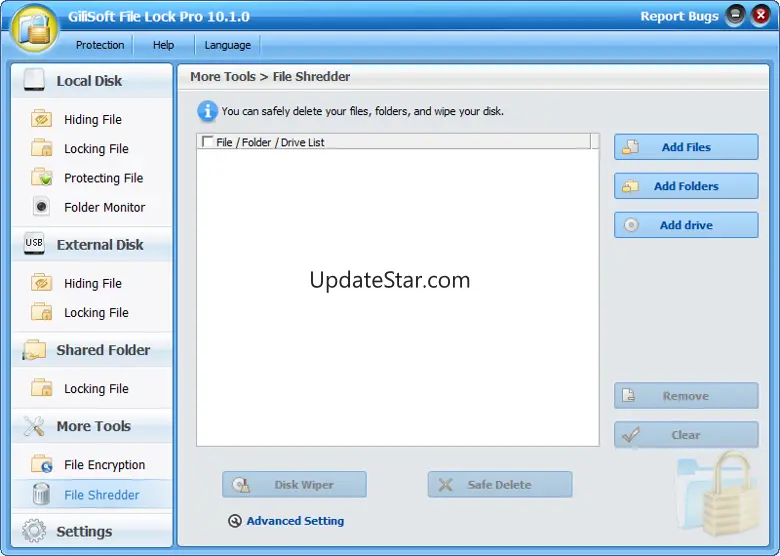Click the Local Disk Locking File icon
The image size is (780, 556).
point(42,148)
